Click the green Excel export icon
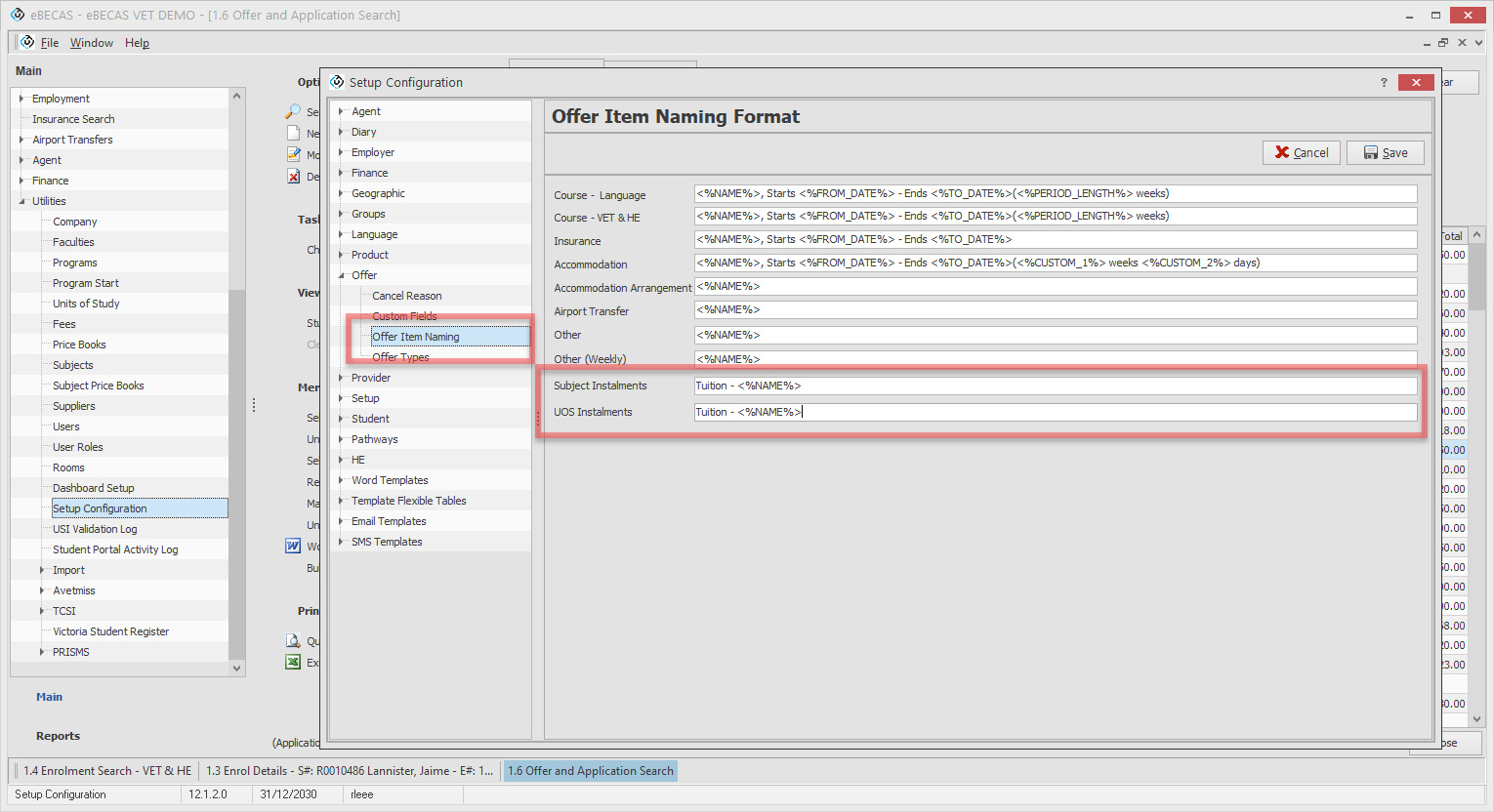Screen dimensions: 1494x812 click(293, 662)
